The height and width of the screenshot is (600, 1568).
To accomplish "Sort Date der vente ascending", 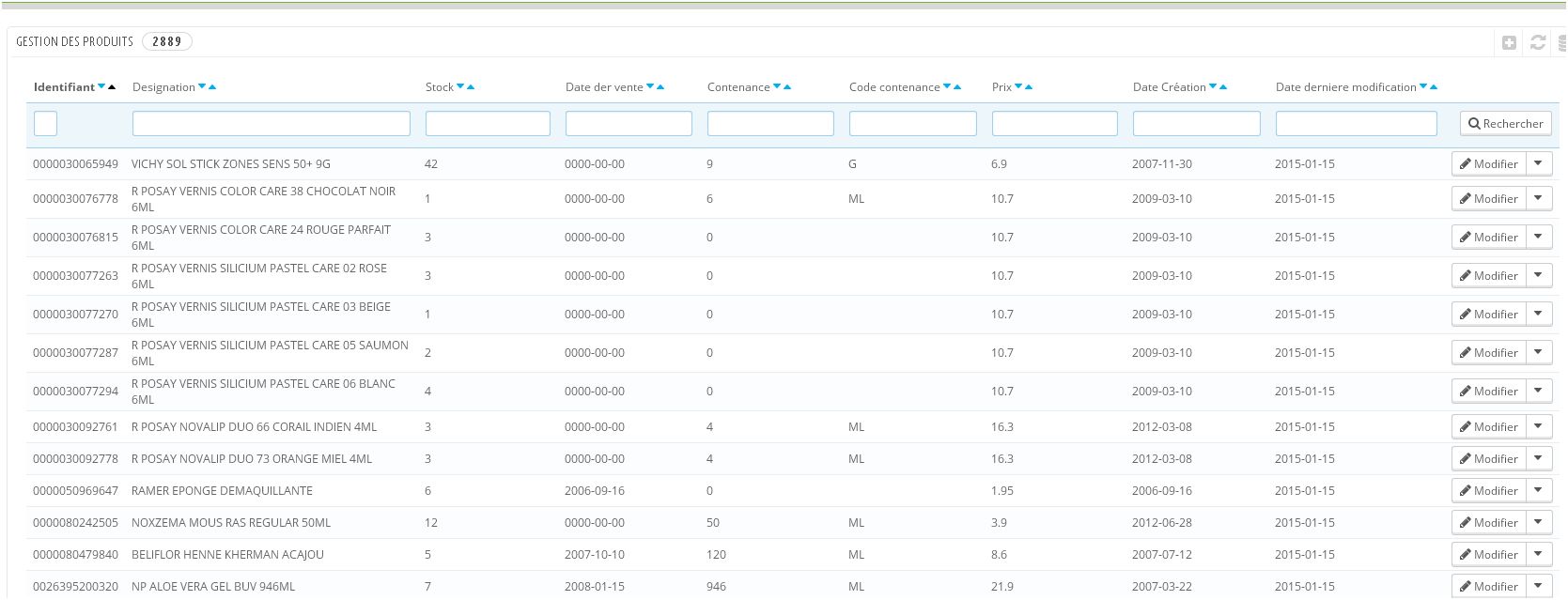I will 660,87.
